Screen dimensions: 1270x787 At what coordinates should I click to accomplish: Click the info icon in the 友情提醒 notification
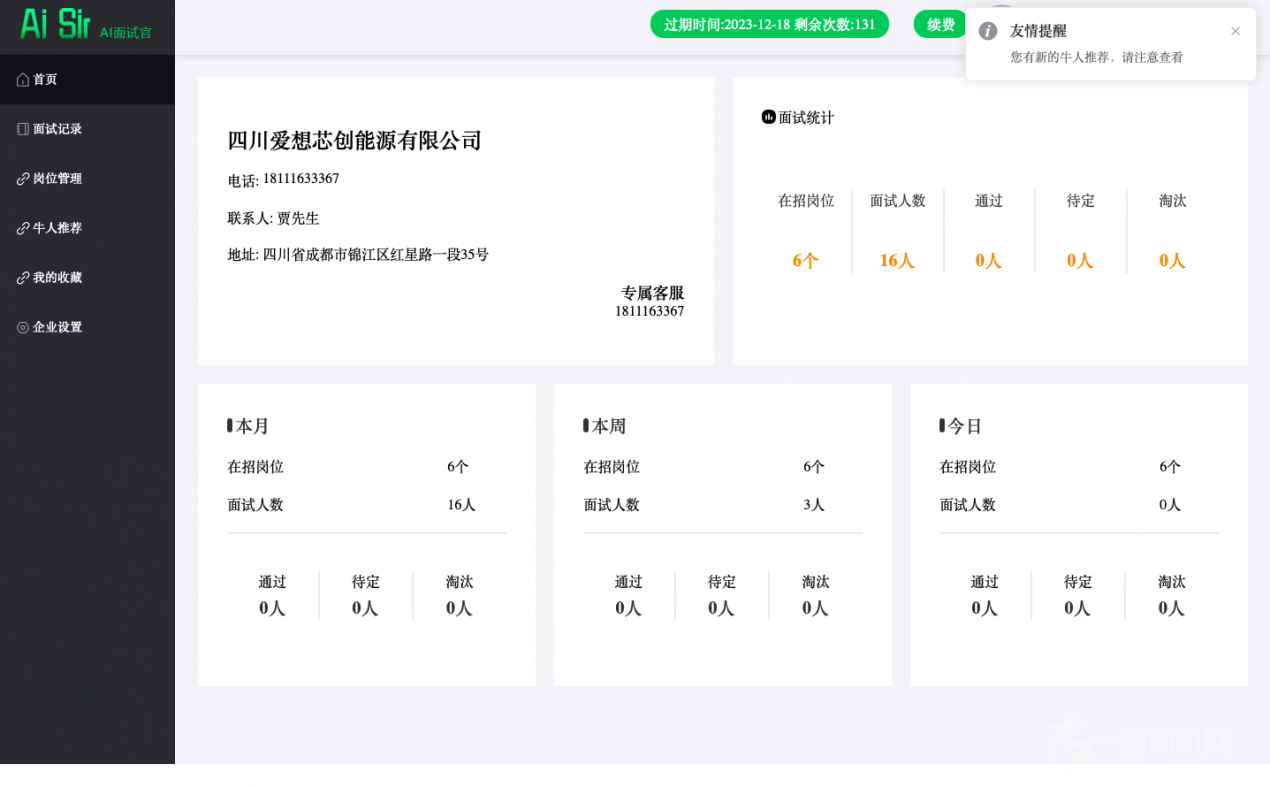(x=988, y=31)
